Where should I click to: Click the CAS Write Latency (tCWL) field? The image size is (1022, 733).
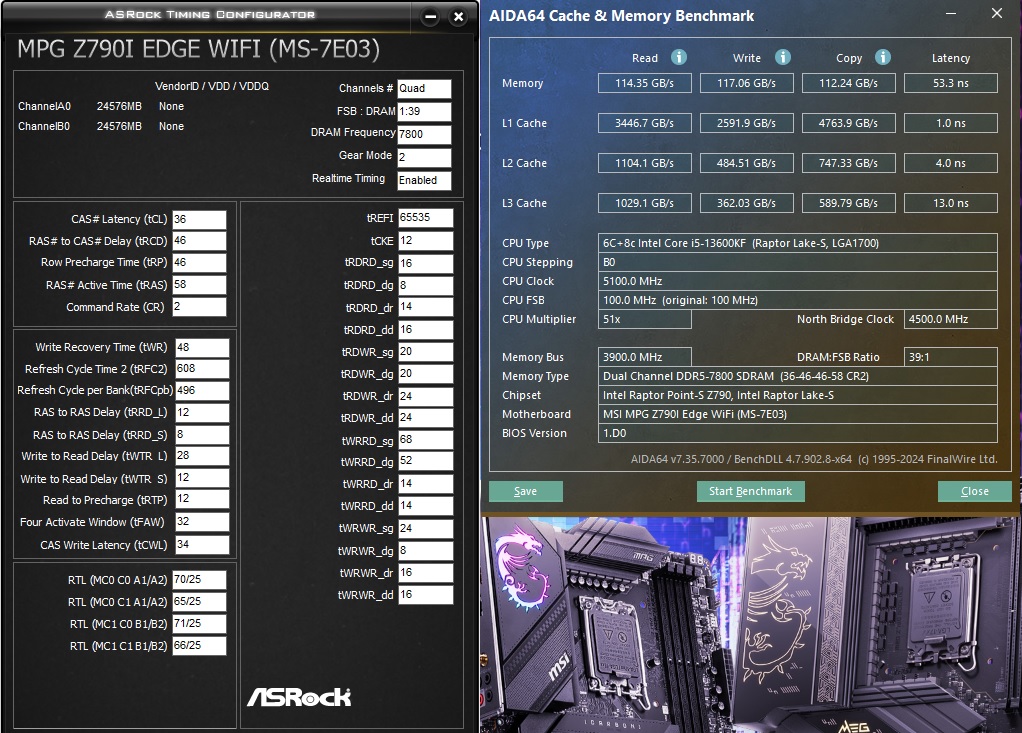coord(202,545)
